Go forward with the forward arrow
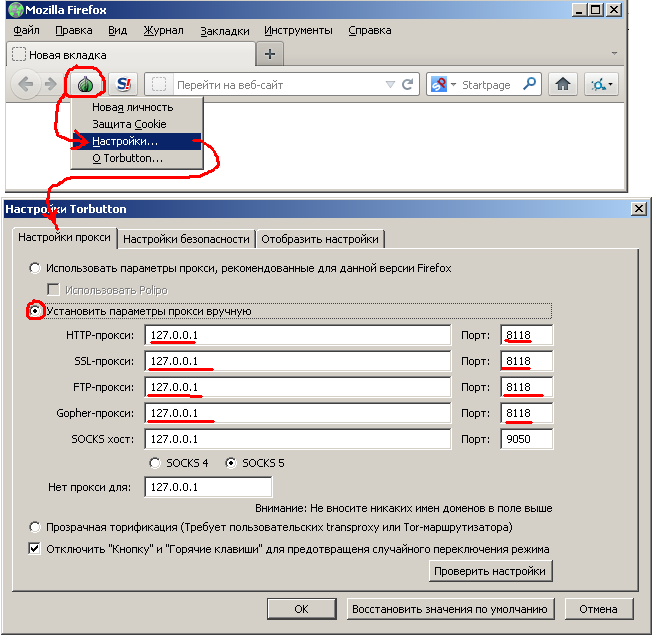This screenshot has height=635, width=653. click(x=51, y=85)
